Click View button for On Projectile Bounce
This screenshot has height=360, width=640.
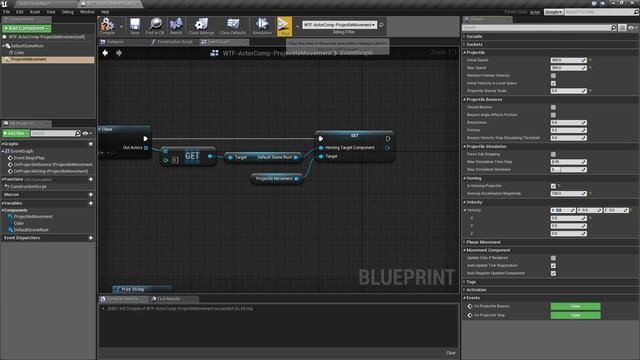click(575, 306)
